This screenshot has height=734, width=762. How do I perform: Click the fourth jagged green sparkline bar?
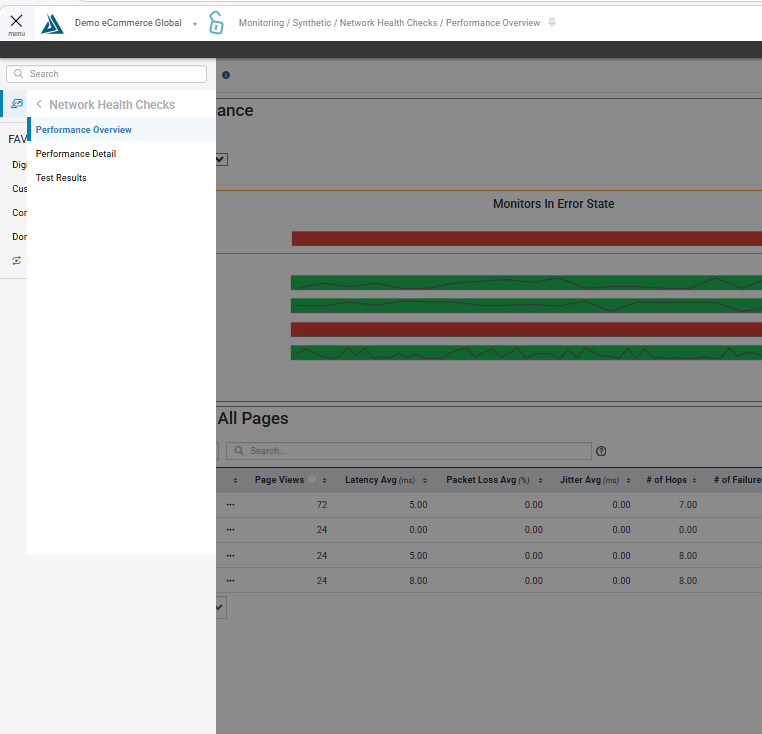click(526, 352)
